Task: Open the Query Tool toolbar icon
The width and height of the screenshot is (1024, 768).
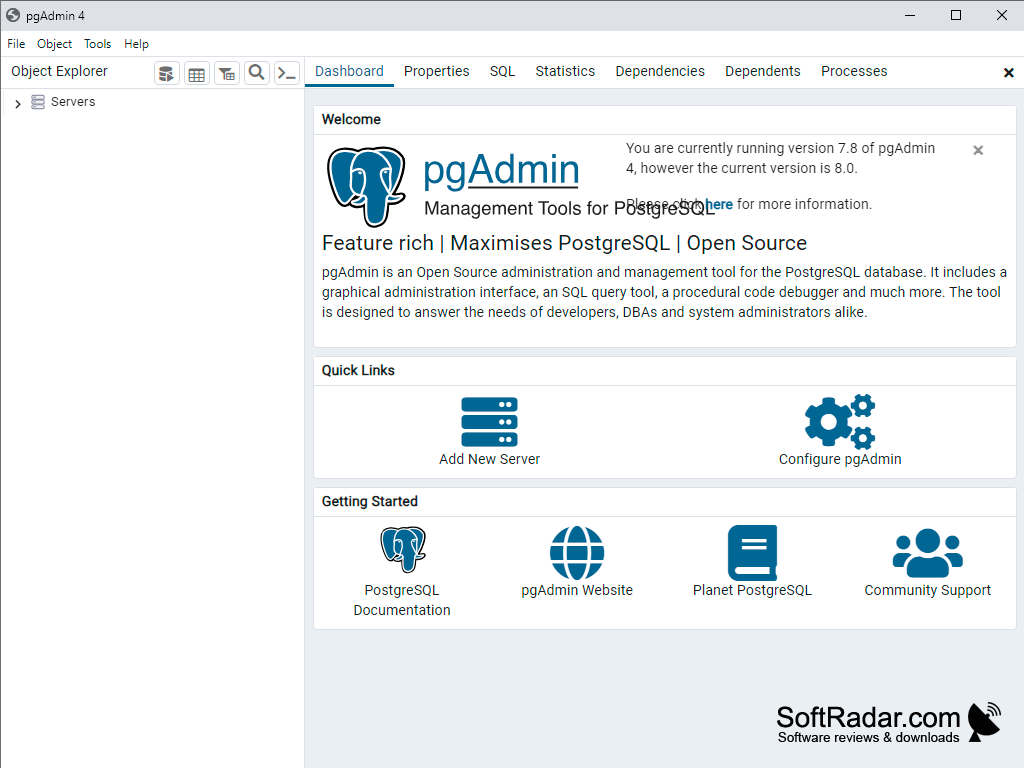Action: point(167,73)
